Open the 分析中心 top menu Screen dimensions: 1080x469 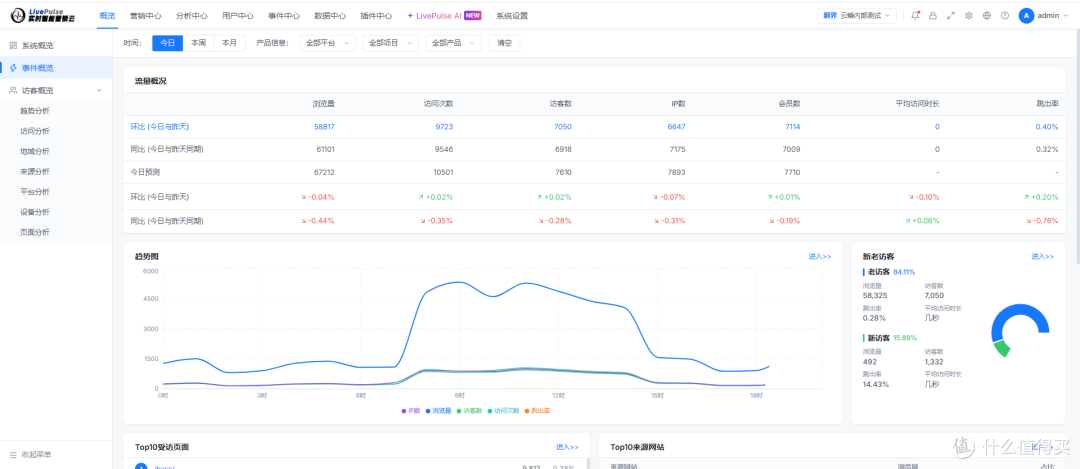click(x=191, y=15)
